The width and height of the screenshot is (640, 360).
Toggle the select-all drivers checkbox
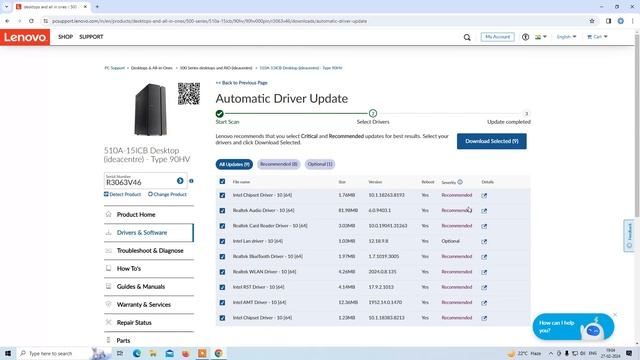coord(222,182)
